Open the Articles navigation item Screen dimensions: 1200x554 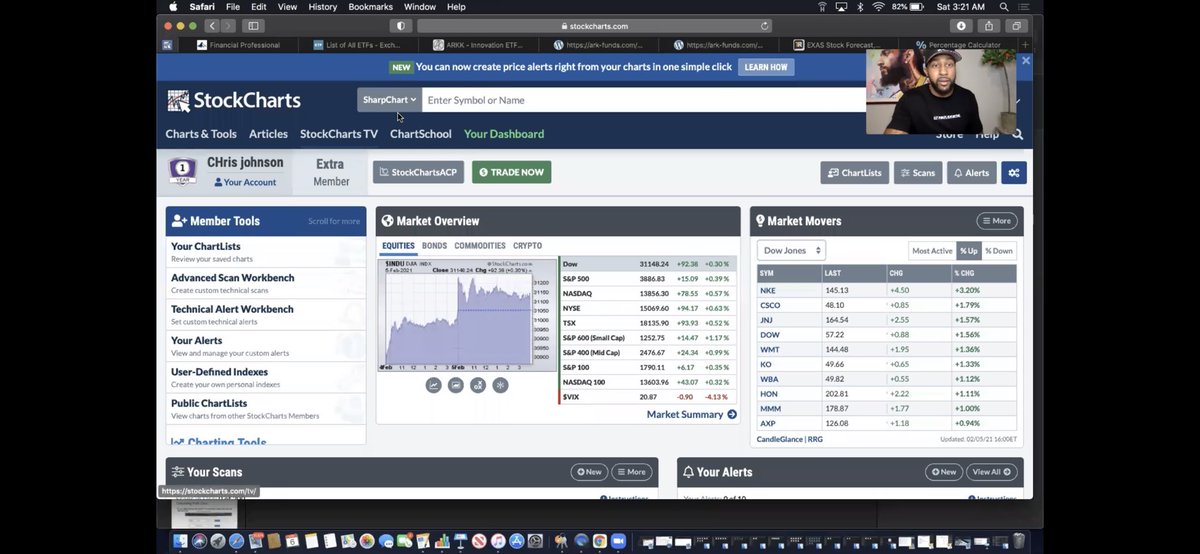[x=268, y=134]
